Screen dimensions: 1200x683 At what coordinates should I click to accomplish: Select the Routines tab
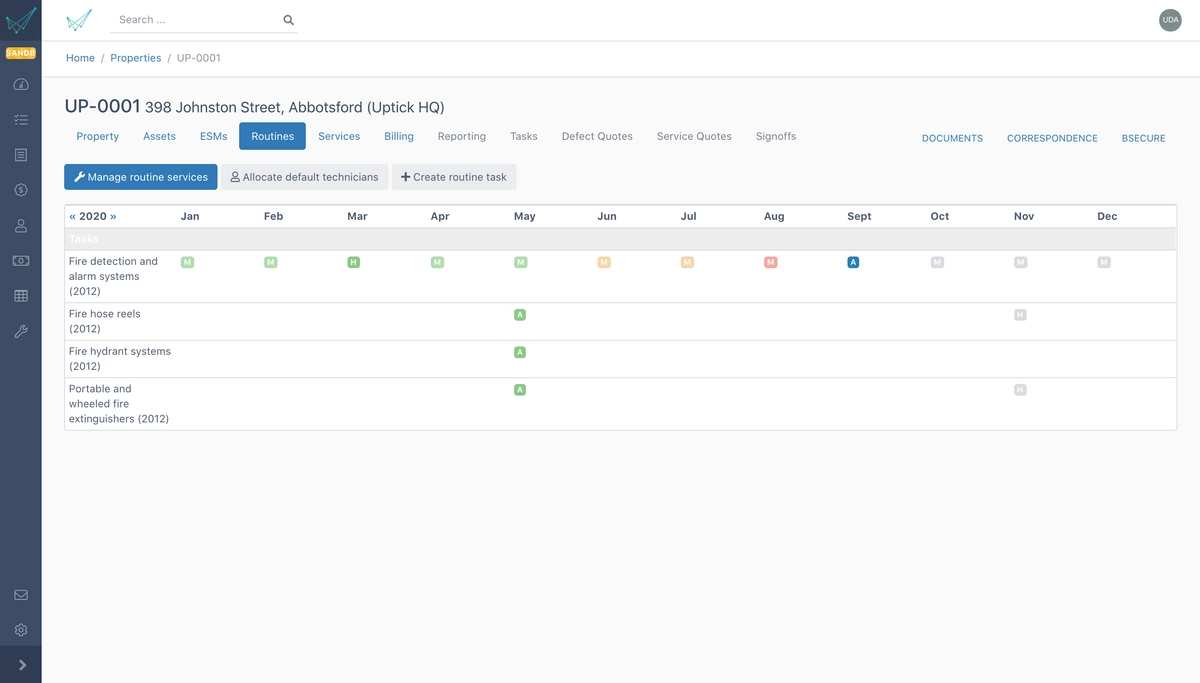[x=272, y=136]
